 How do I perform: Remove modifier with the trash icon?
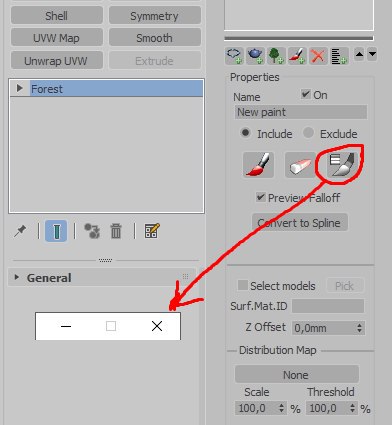click(x=116, y=231)
